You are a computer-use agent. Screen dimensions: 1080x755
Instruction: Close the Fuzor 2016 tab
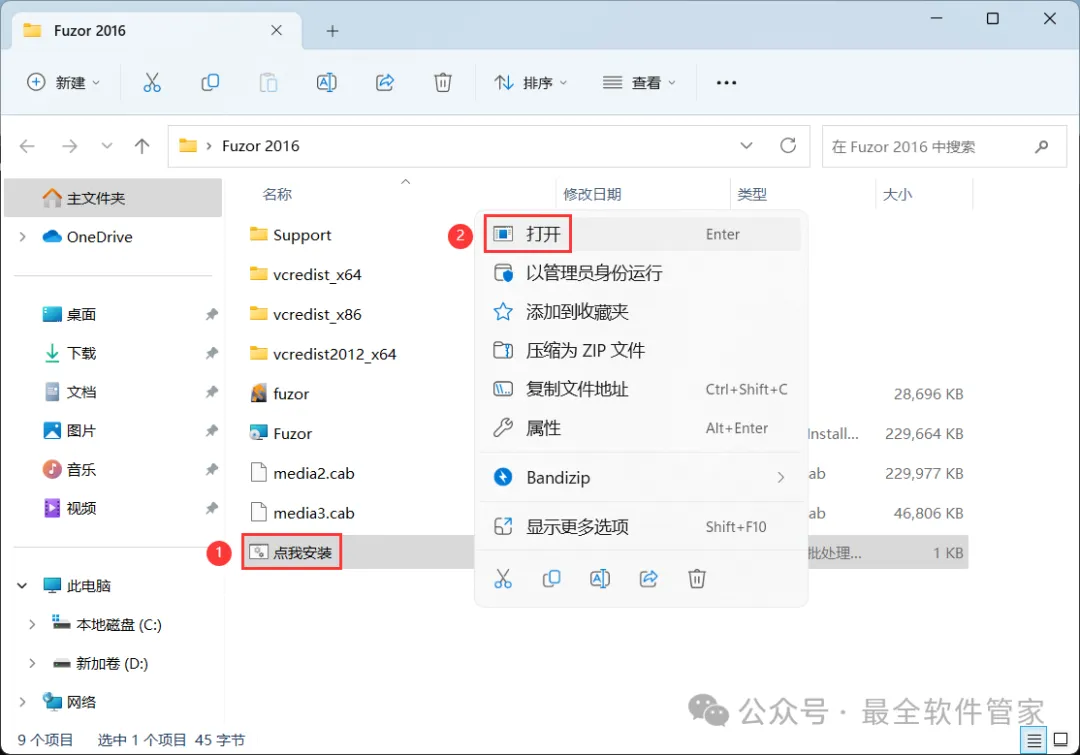[276, 30]
